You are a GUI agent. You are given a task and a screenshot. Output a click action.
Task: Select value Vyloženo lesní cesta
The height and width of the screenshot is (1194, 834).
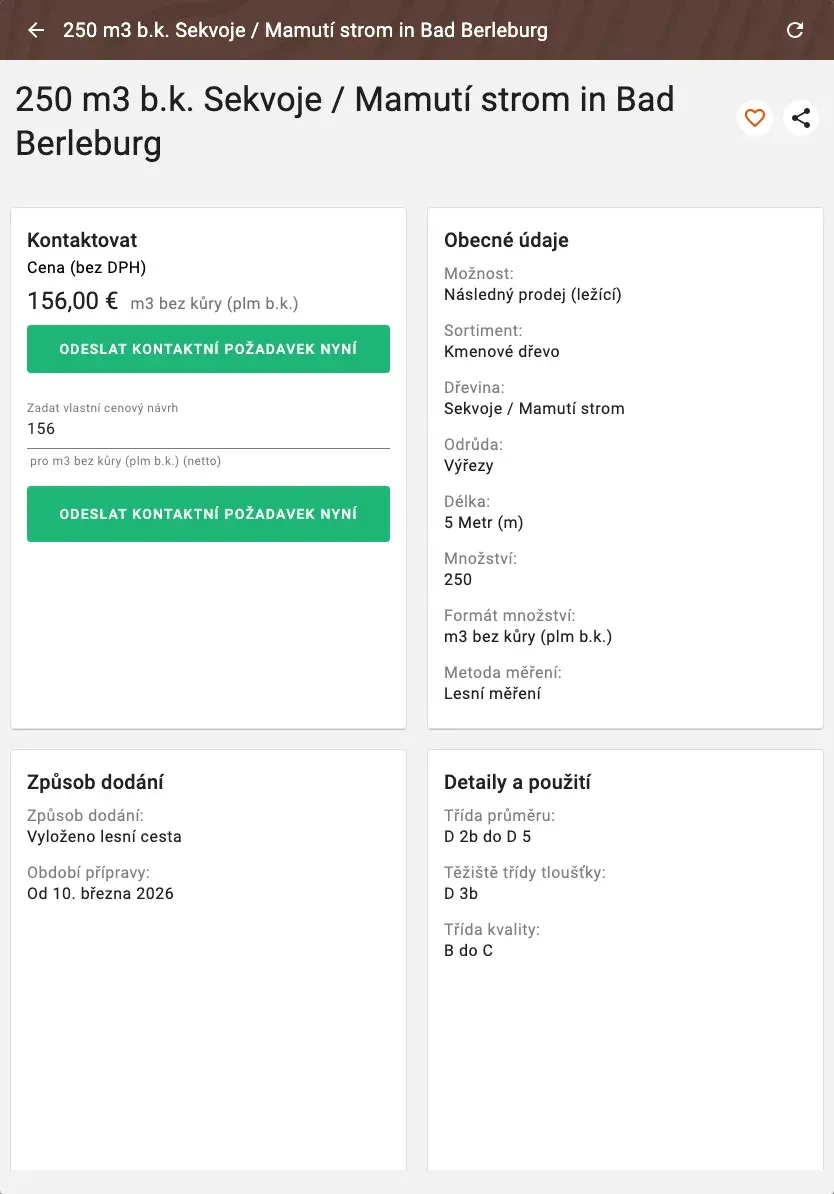[104, 837]
